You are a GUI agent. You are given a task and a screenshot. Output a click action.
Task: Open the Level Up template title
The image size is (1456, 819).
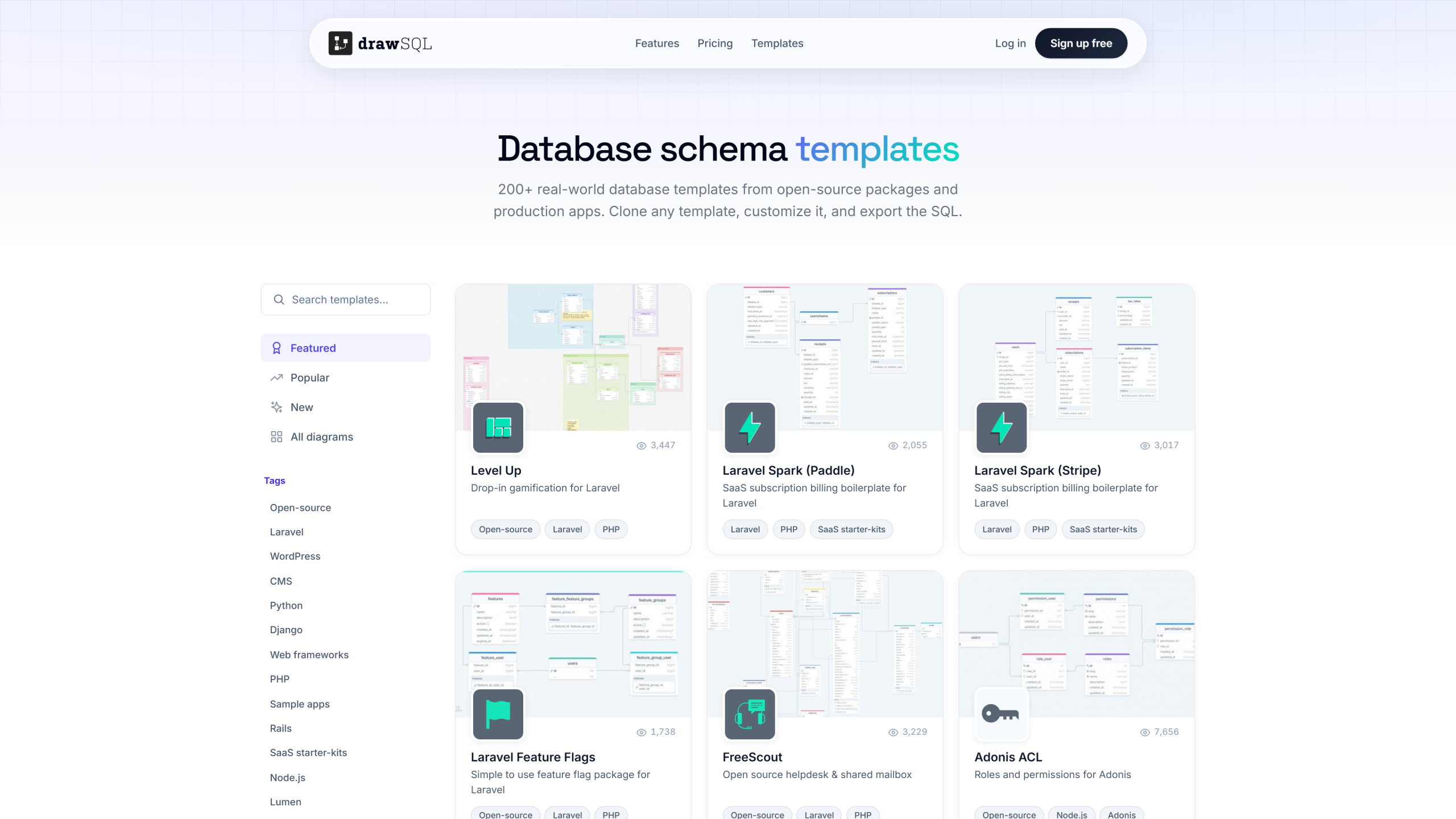(496, 470)
